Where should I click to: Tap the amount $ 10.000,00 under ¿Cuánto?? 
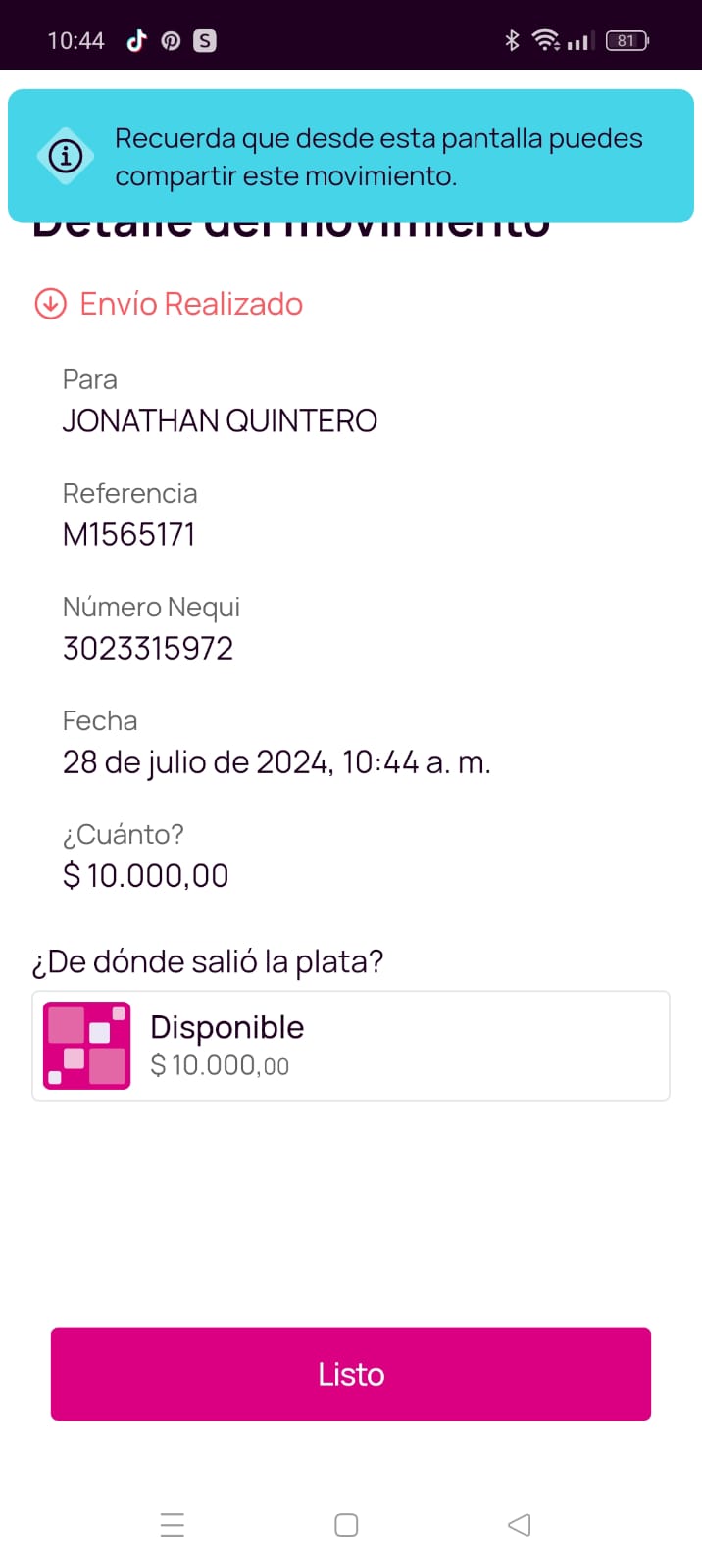pos(146,876)
